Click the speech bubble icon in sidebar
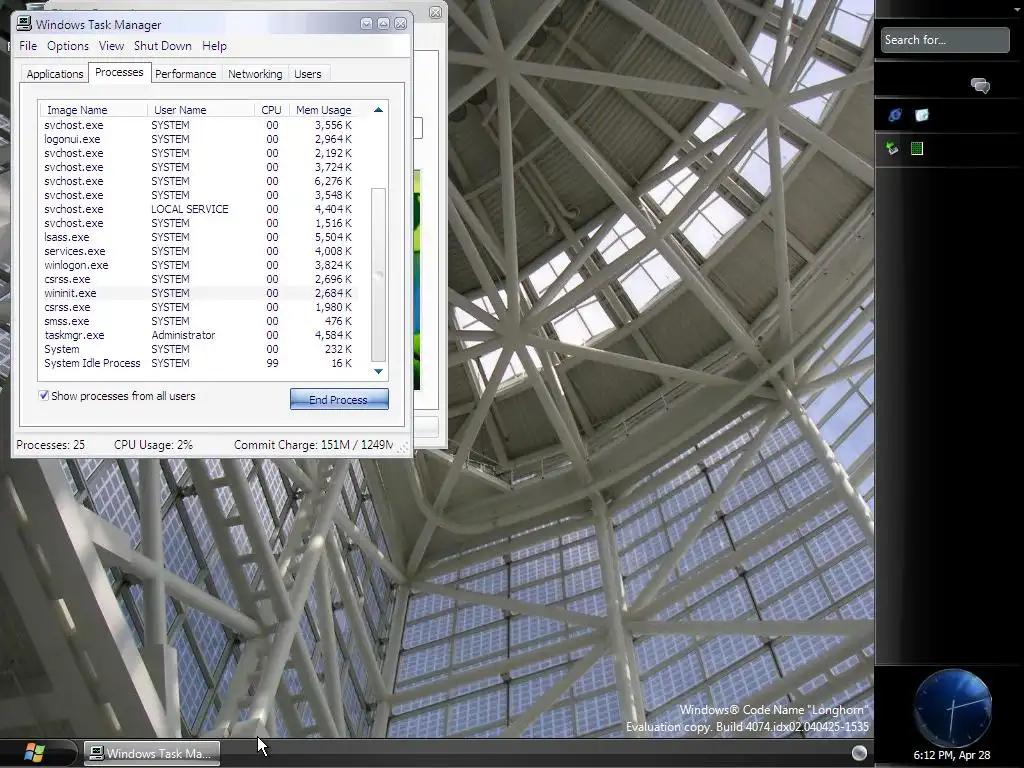This screenshot has height=768, width=1024. [980, 86]
